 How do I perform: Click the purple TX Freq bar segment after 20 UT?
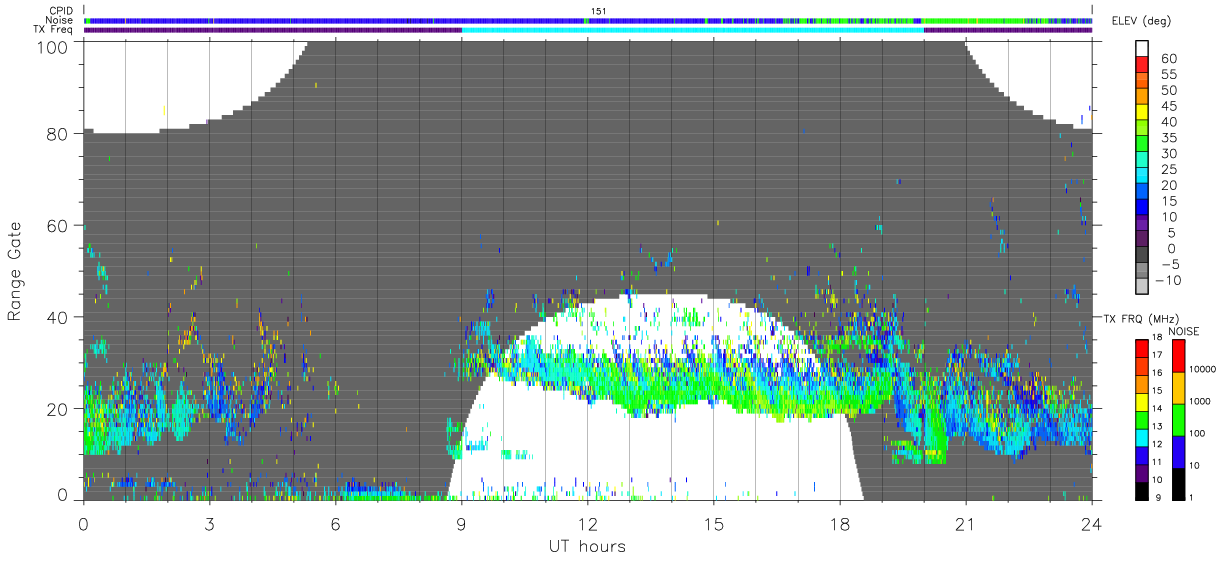(x=1008, y=30)
